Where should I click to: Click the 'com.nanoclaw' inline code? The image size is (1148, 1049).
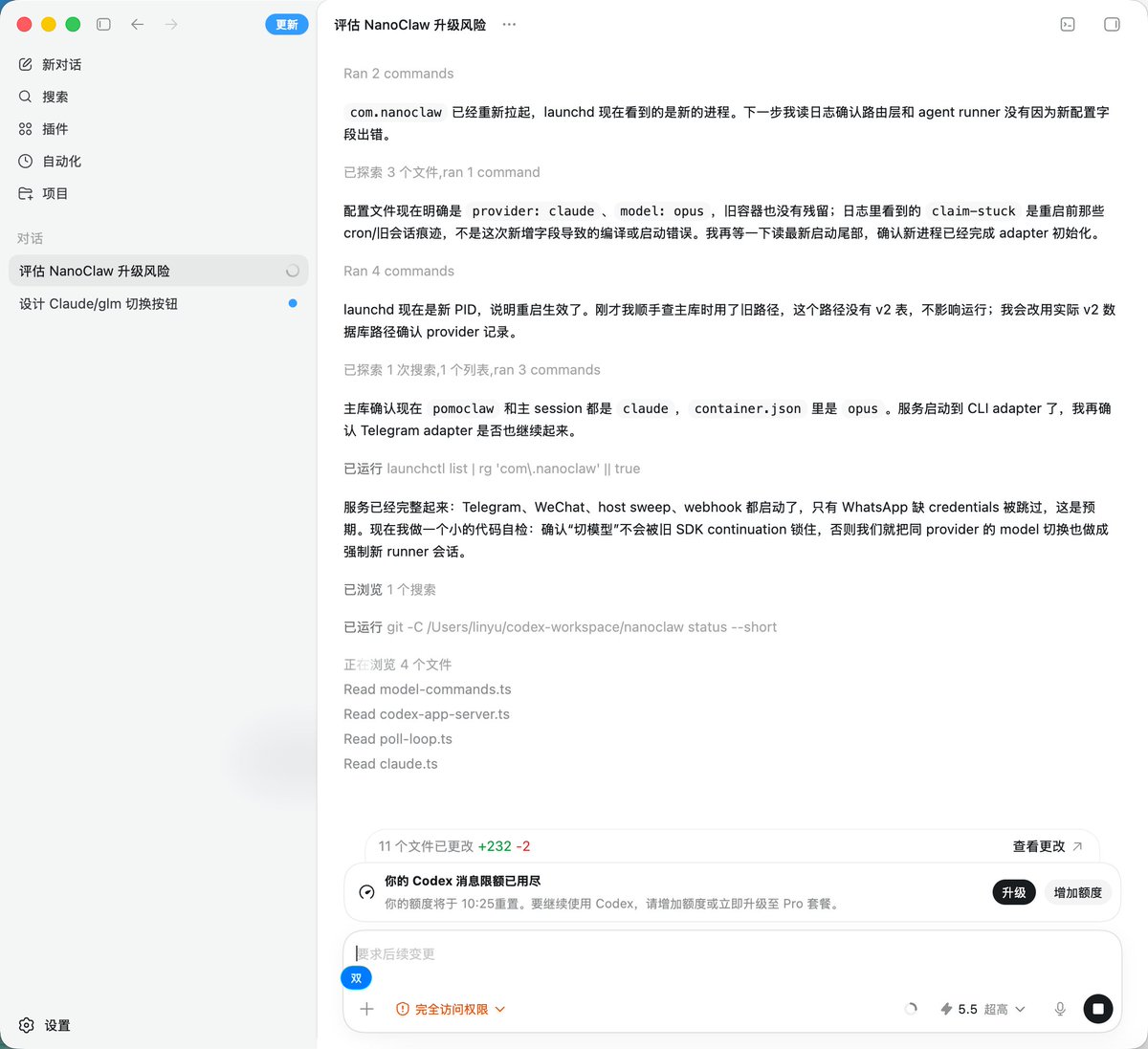click(396, 112)
